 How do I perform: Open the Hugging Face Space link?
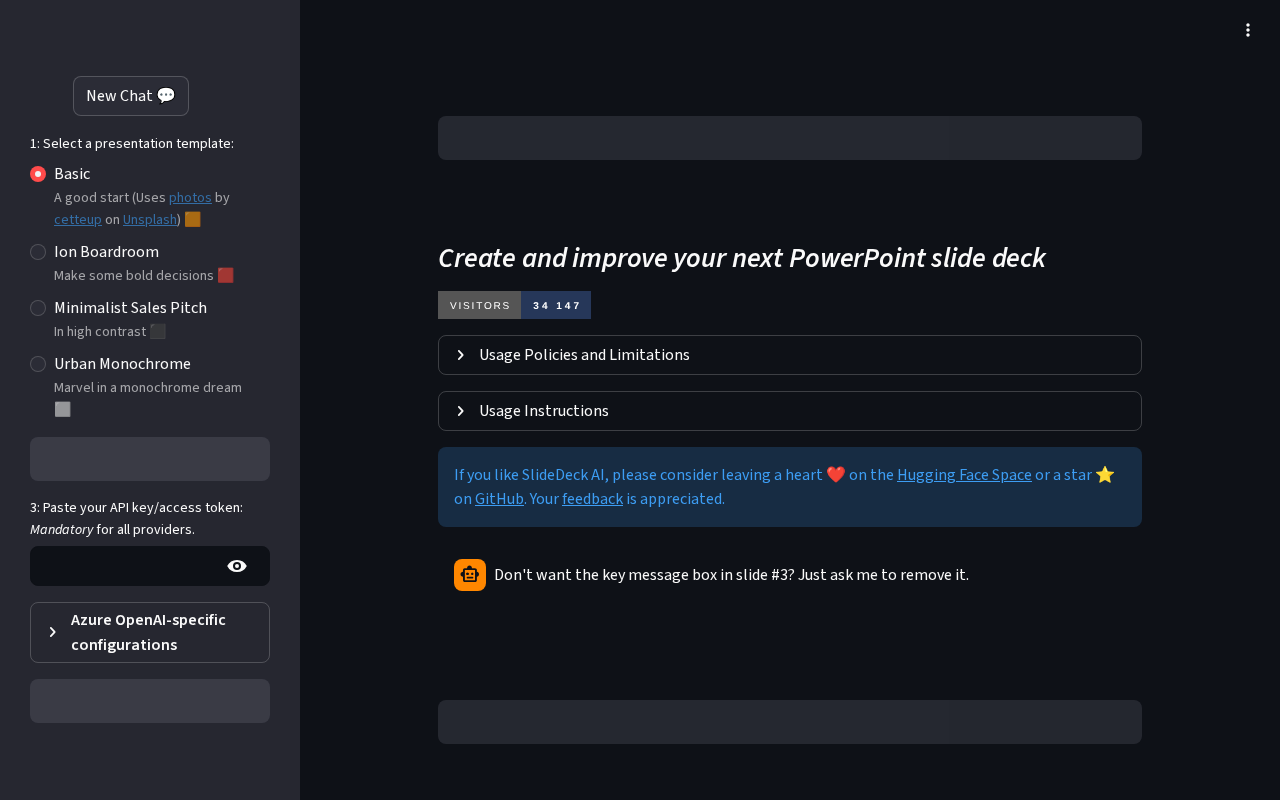(964, 475)
